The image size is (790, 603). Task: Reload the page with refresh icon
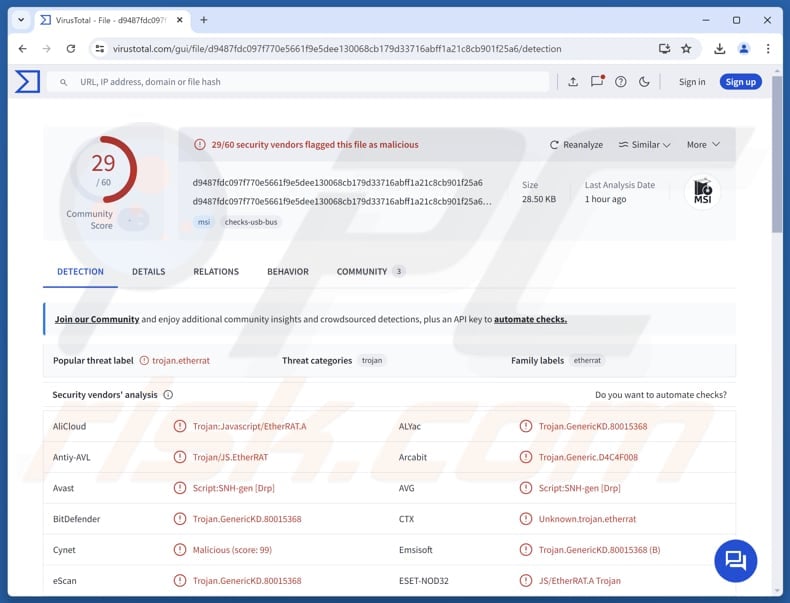click(x=71, y=49)
